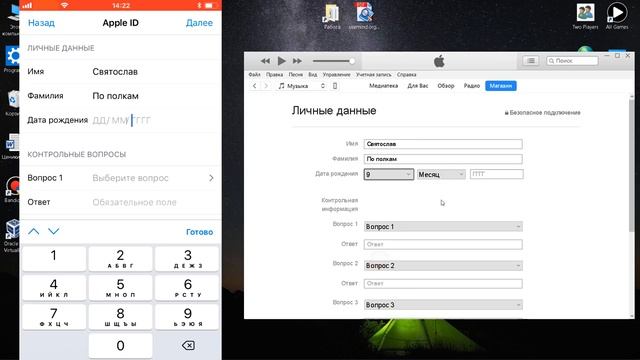Viewport: 640px width, 360px height.
Task: Tap keypad digit 5
Action: click(120, 288)
